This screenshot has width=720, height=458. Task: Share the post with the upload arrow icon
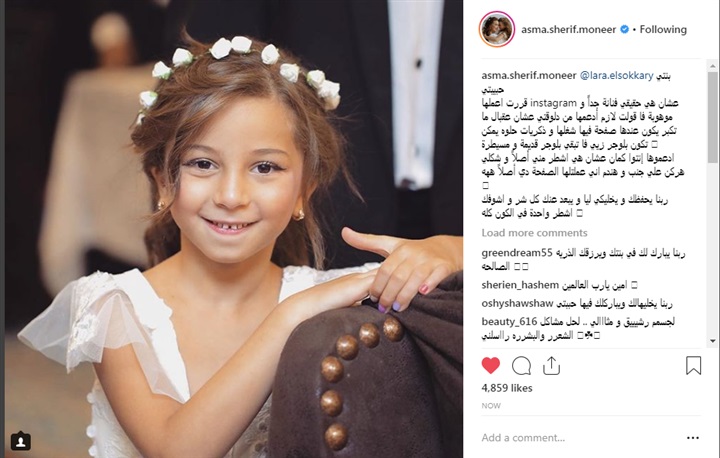point(551,366)
